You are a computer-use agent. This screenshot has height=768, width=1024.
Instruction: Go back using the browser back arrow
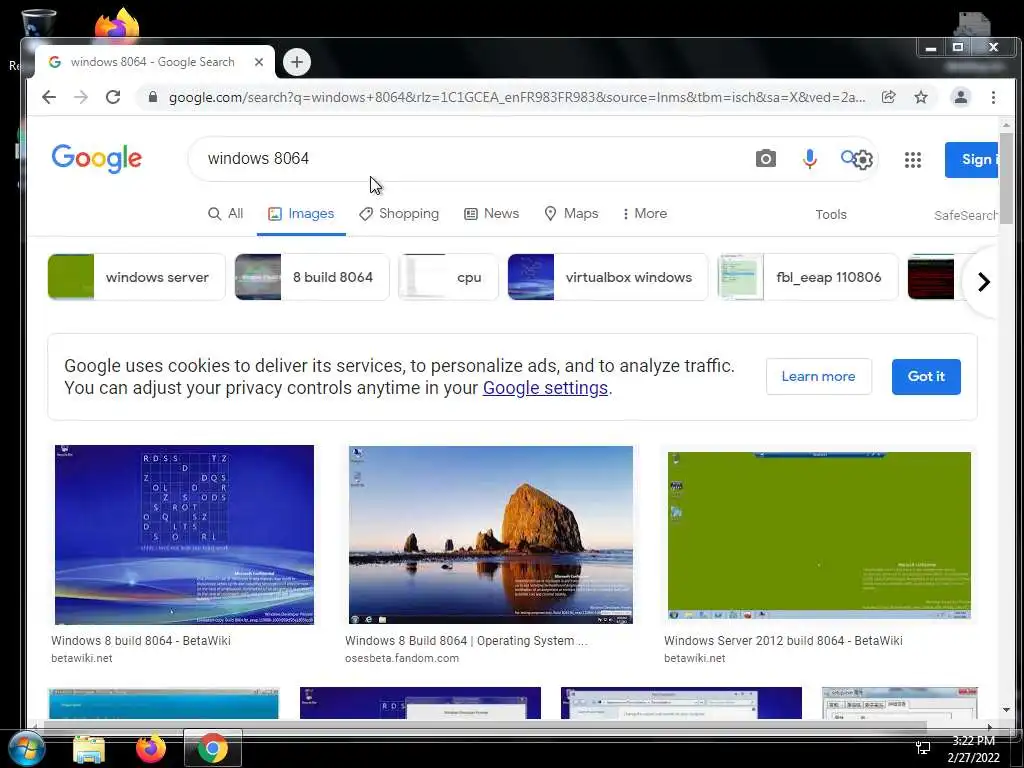coord(49,97)
